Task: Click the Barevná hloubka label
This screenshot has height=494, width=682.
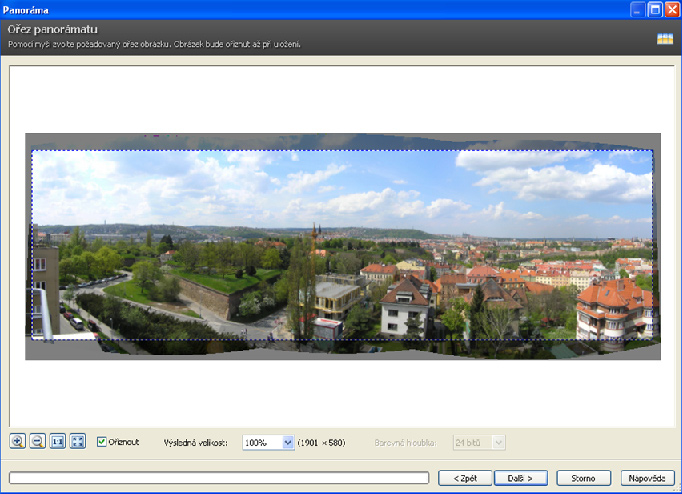Action: pos(405,443)
